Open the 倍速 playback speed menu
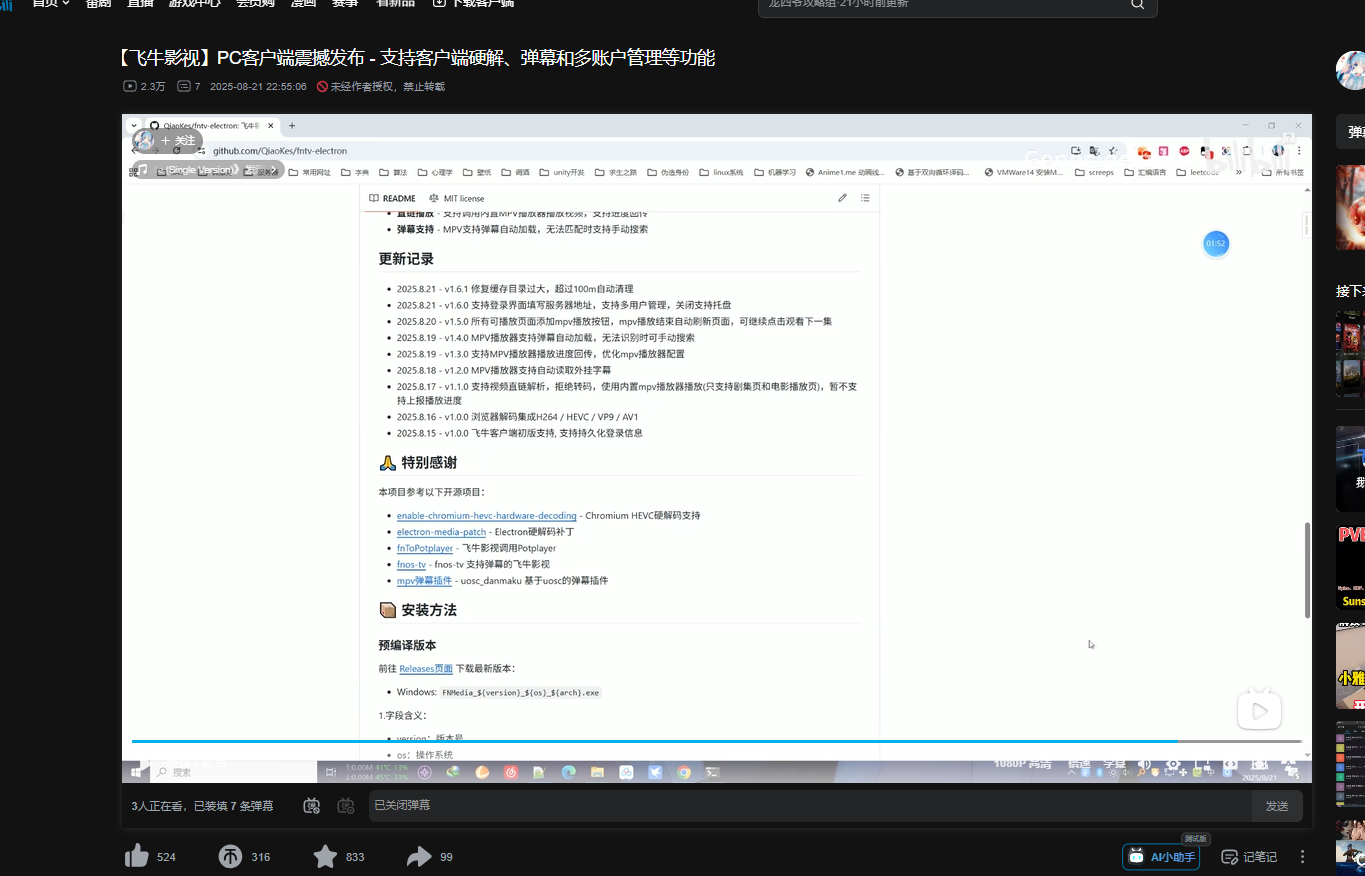 [1079, 764]
